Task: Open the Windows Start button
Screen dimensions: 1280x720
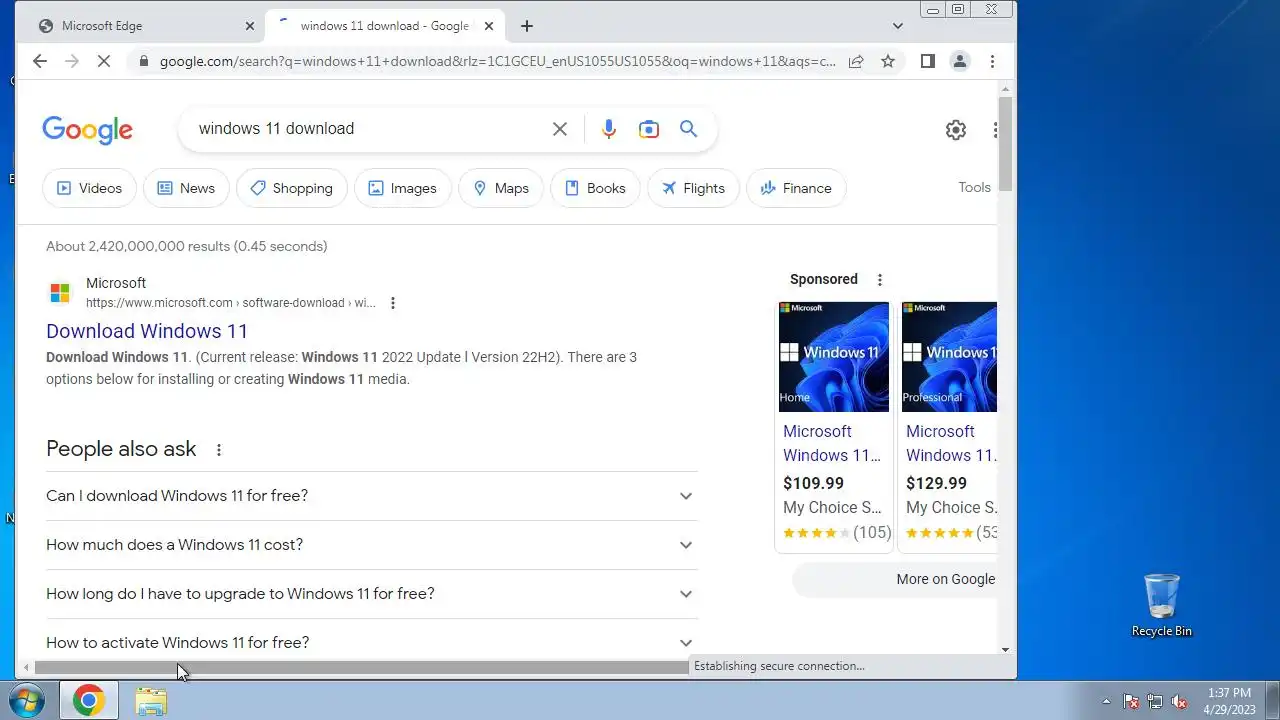Action: point(27,701)
